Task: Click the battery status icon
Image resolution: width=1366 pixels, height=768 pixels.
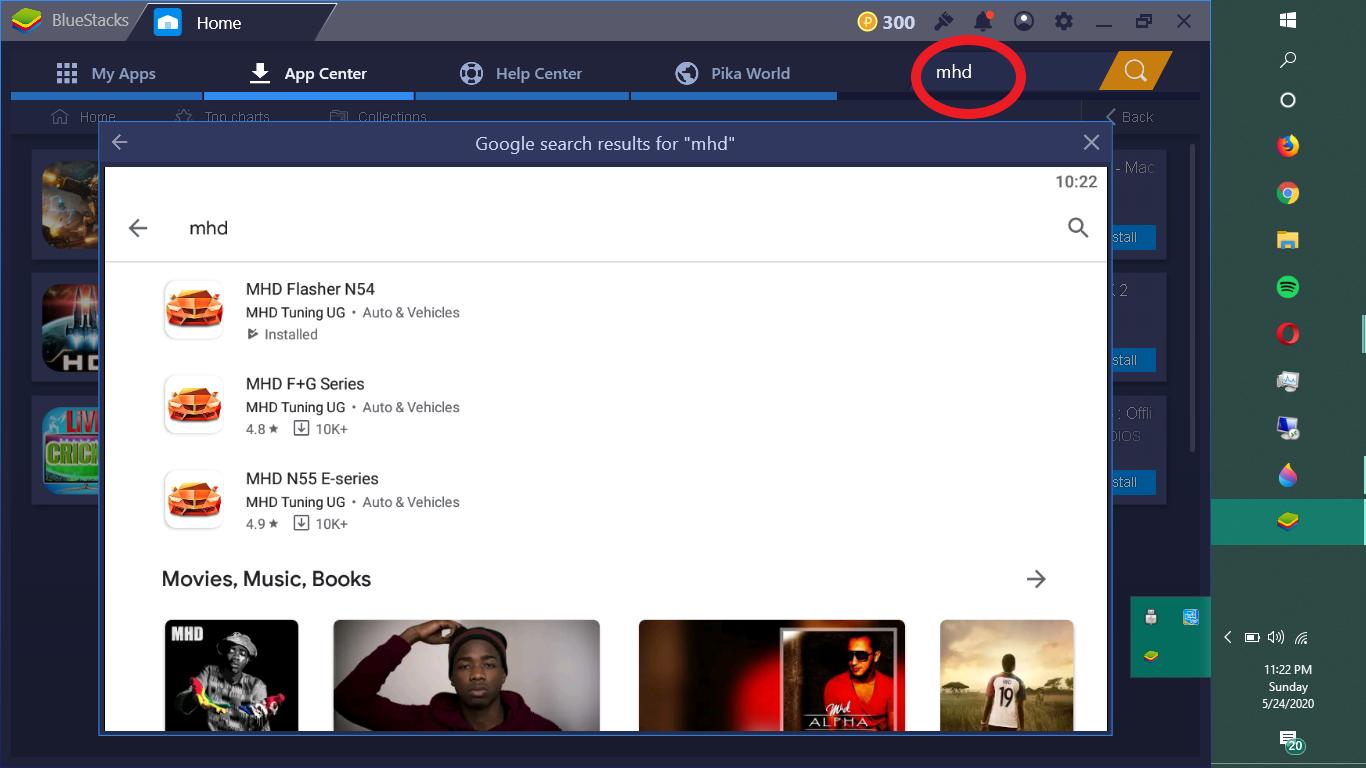Action: coord(1252,637)
